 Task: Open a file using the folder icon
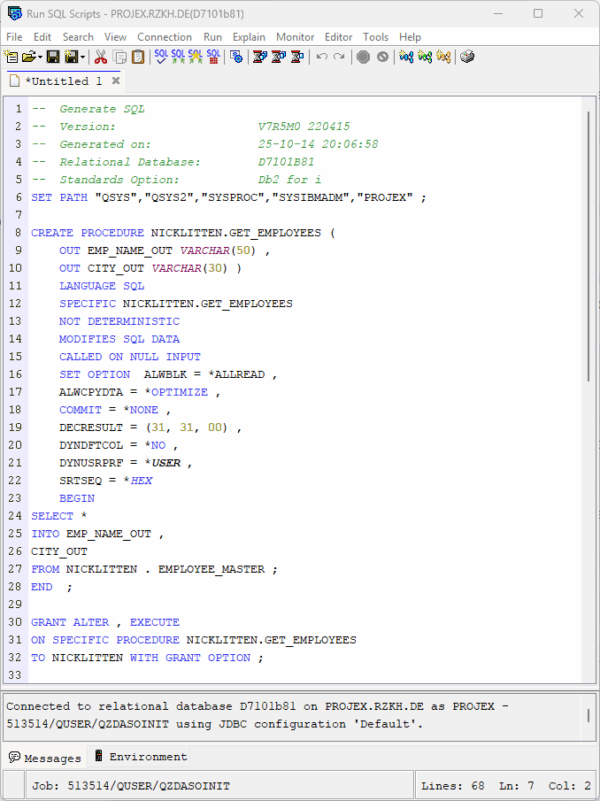29,57
